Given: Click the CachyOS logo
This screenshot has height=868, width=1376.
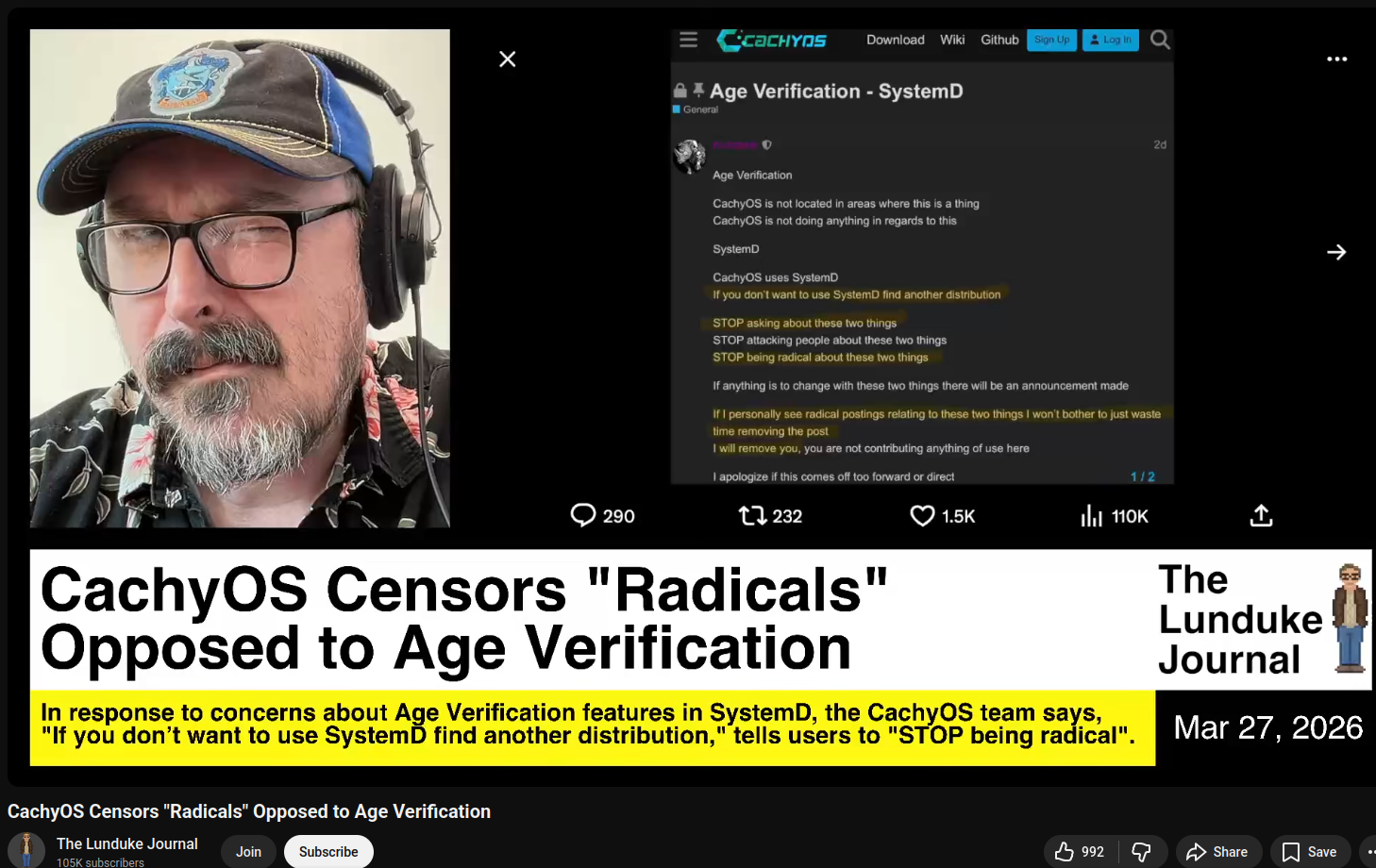Looking at the screenshot, I should (772, 40).
